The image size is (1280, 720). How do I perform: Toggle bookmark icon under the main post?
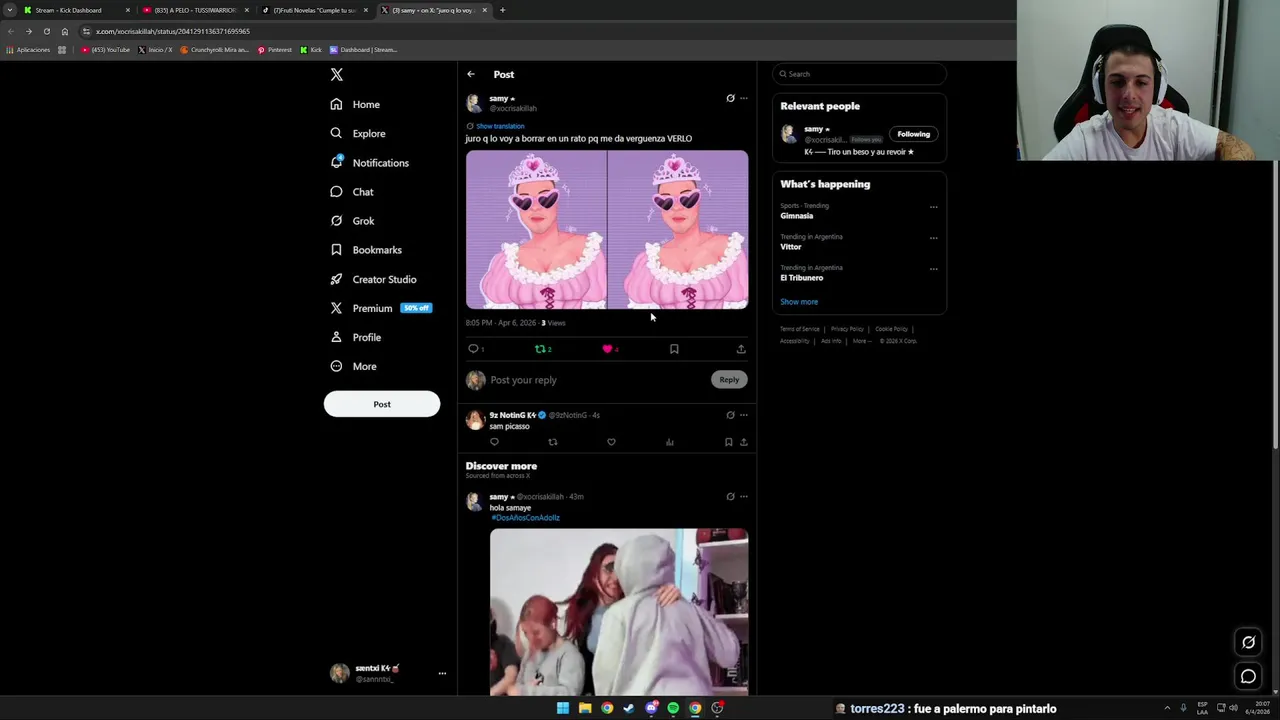[x=674, y=349]
